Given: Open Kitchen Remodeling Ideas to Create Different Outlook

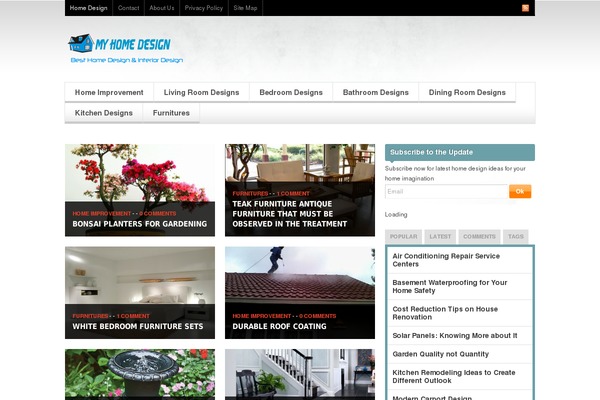Looking at the screenshot, I should tap(454, 376).
